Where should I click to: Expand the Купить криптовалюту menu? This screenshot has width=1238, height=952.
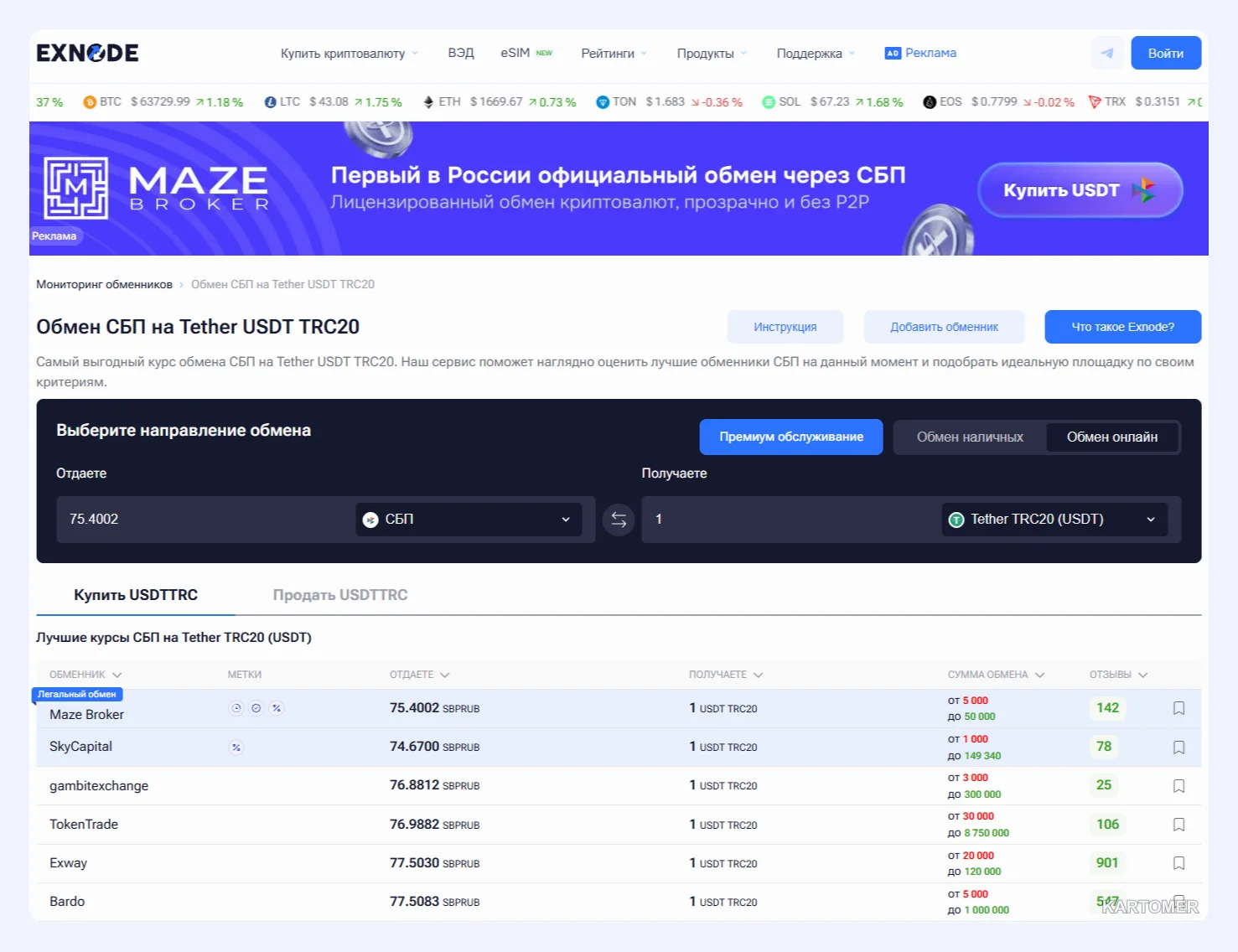pos(350,54)
